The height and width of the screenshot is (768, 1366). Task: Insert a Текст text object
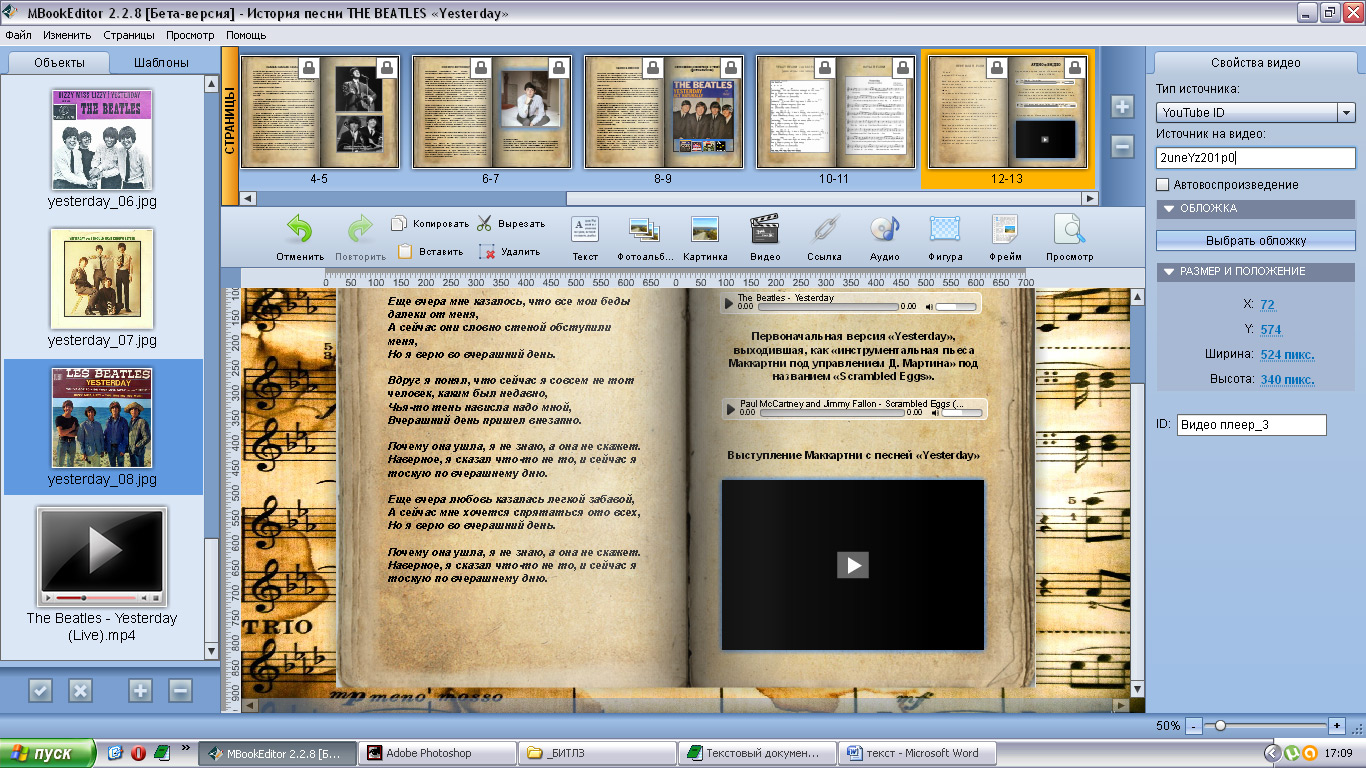585,238
